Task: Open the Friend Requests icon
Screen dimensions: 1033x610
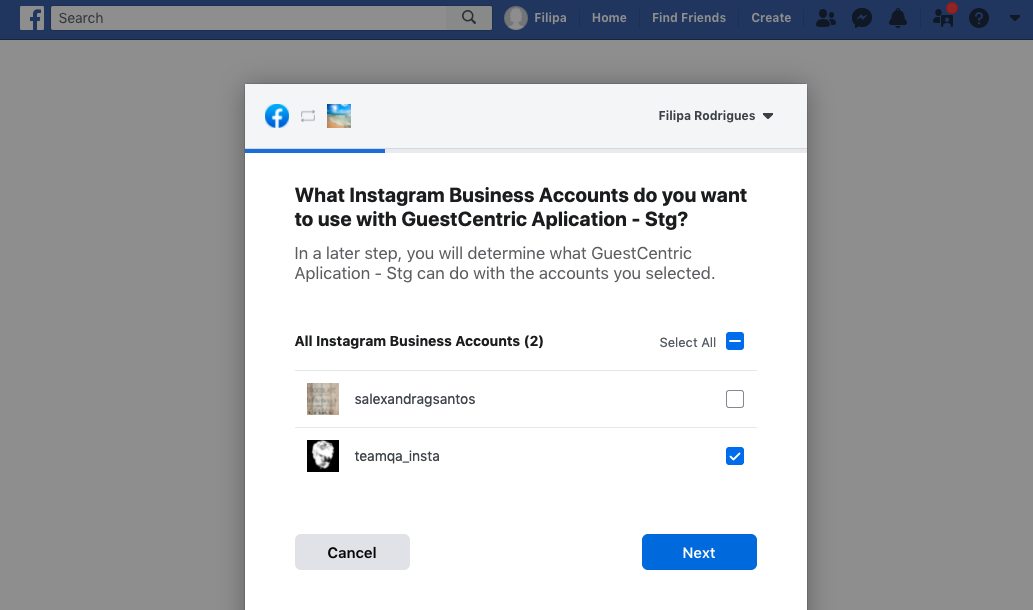Action: click(825, 18)
